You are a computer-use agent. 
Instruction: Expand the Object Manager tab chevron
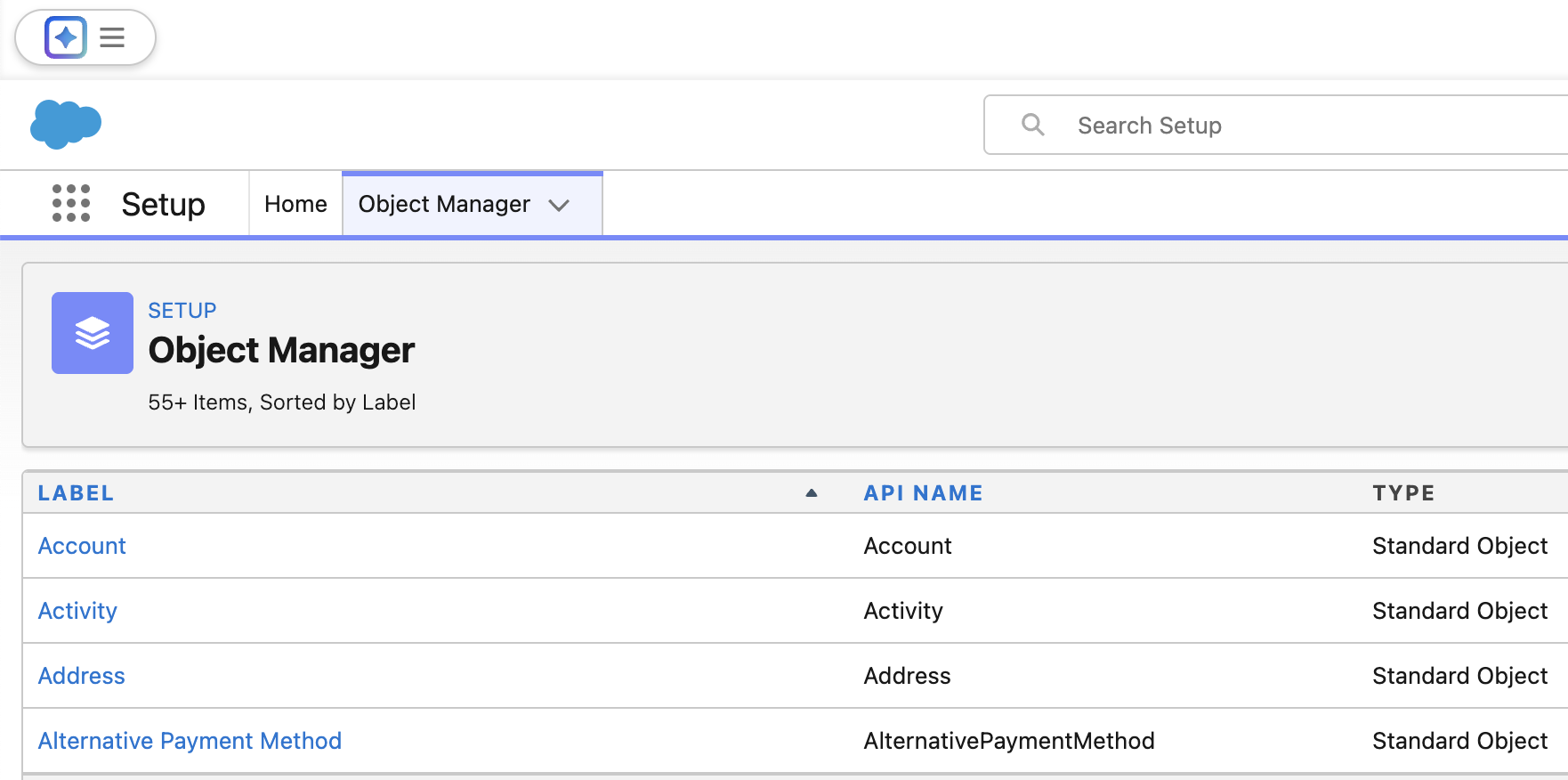(x=559, y=205)
